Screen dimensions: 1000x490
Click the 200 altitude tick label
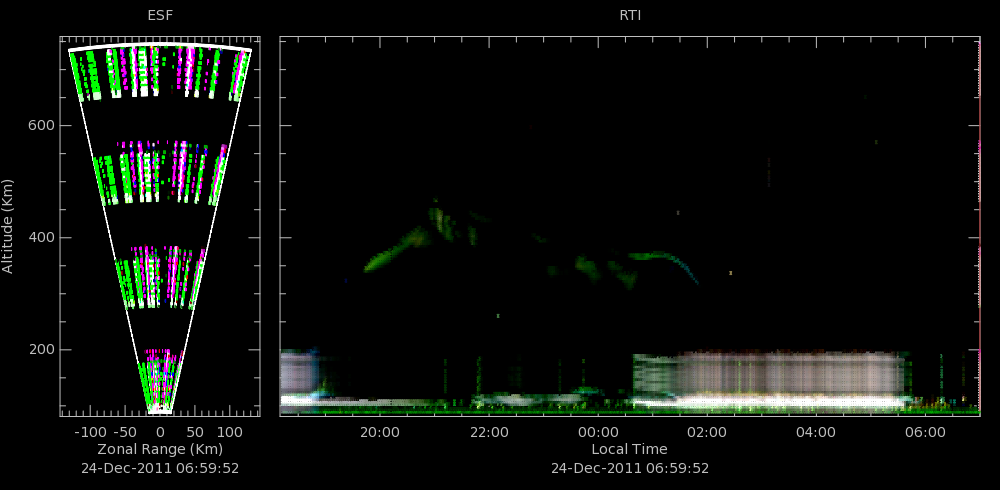pyautogui.click(x=40, y=350)
